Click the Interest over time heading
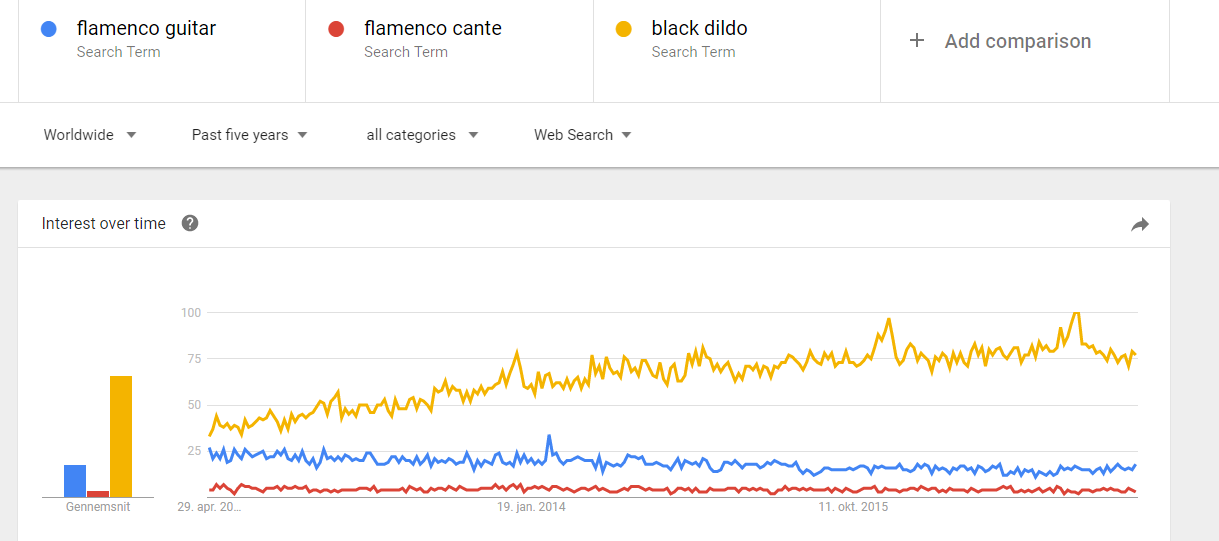The image size is (1219, 541). (104, 224)
